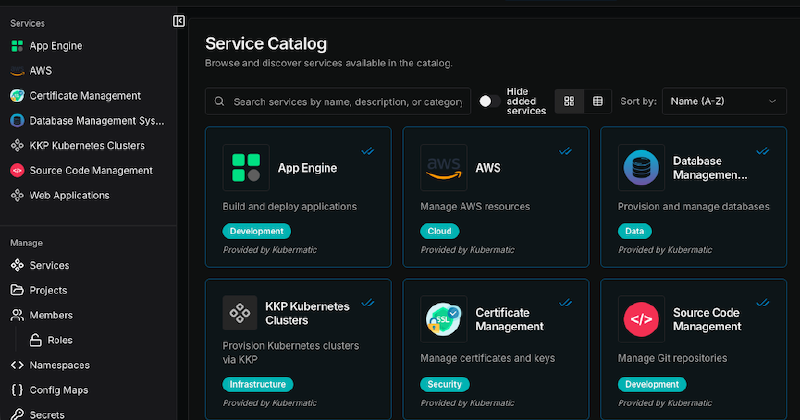This screenshot has height=420, width=800.
Task: Click the Source Code Management card icon
Action: pyautogui.click(x=642, y=319)
